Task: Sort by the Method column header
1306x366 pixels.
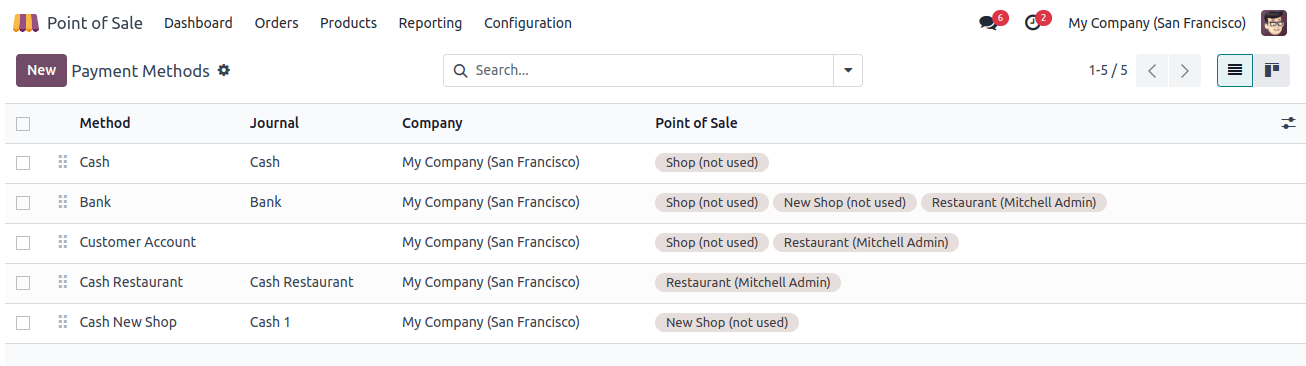Action: pyautogui.click(x=105, y=123)
